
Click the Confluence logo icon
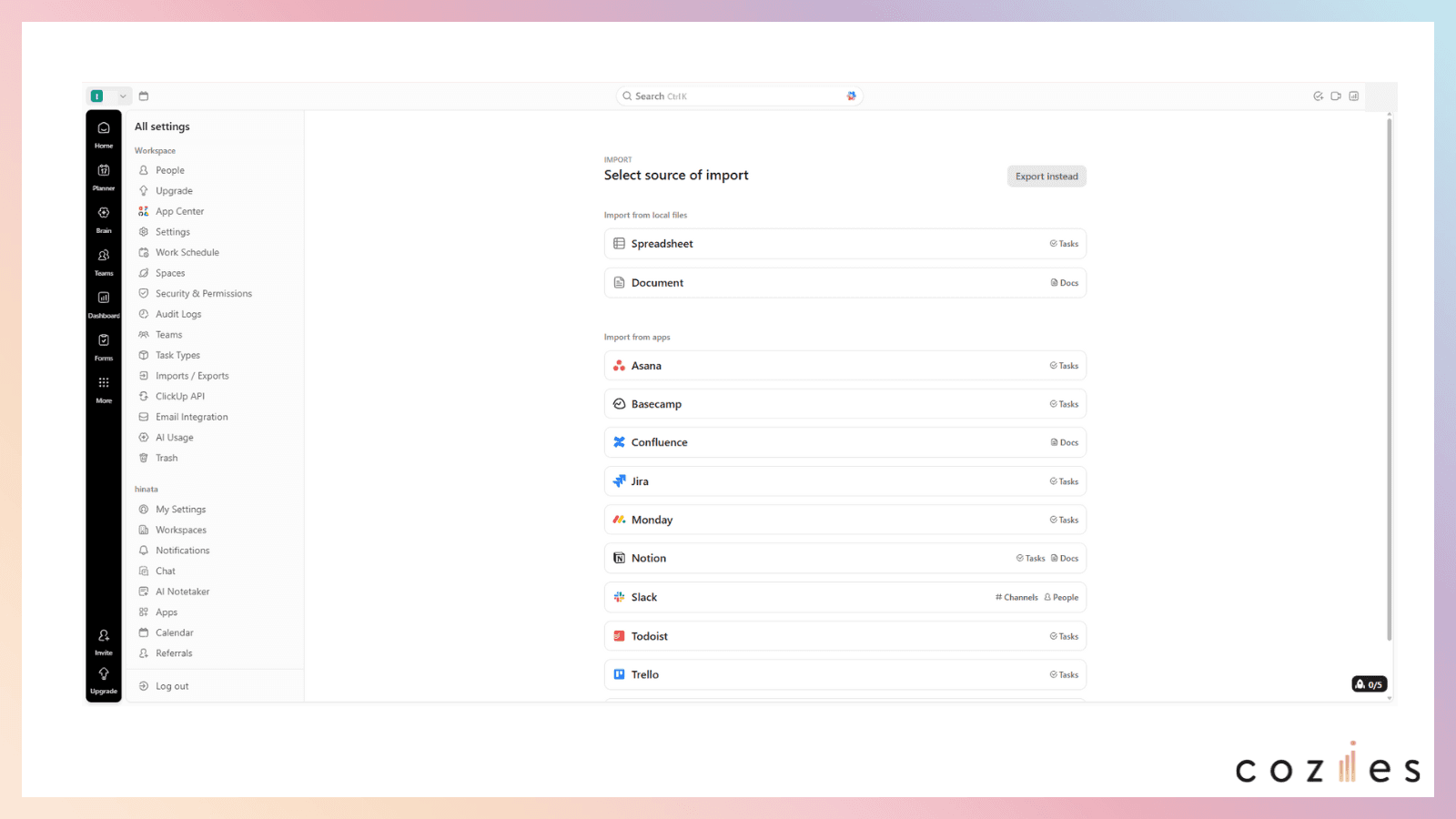[x=619, y=442]
